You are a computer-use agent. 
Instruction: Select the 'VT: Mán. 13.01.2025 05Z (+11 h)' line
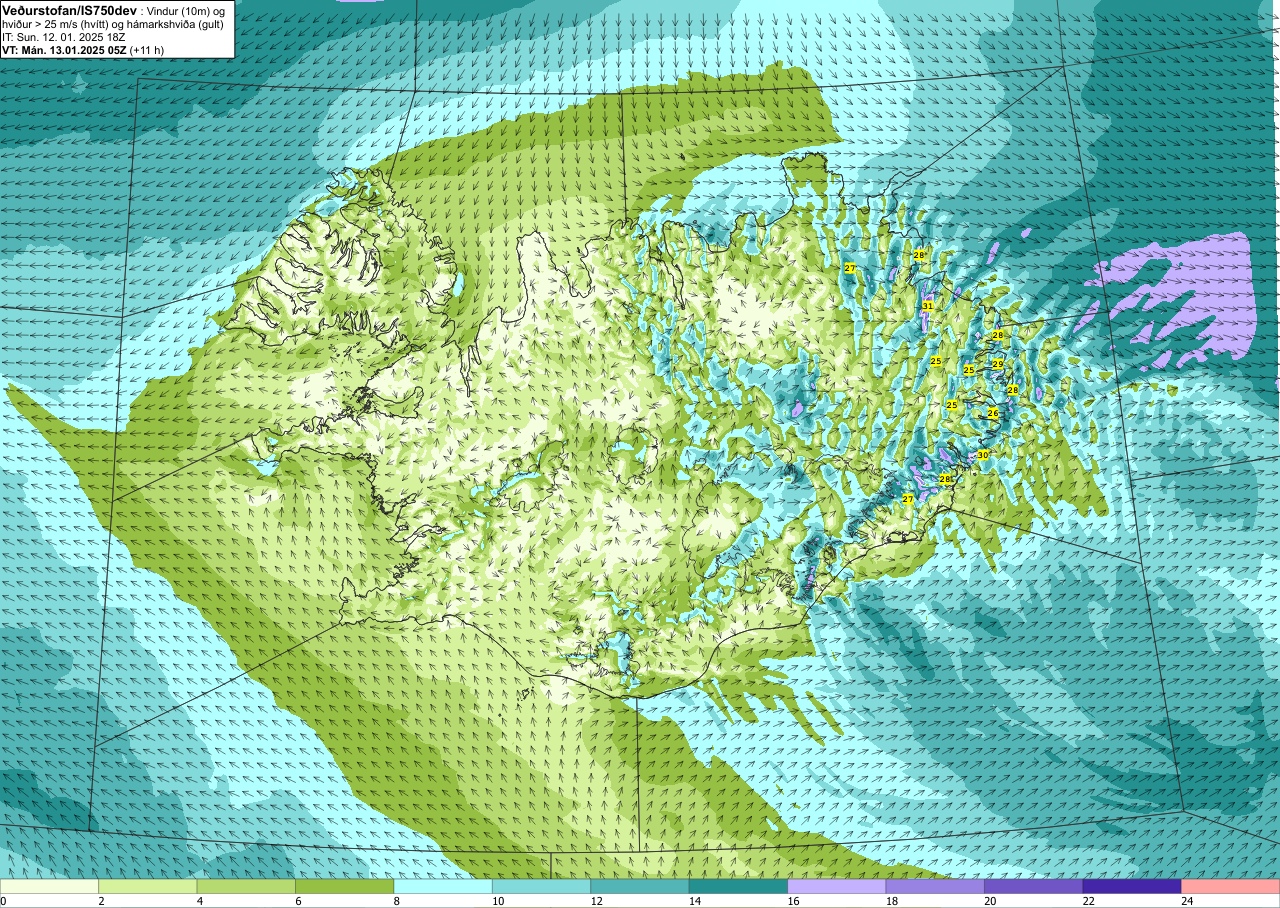coord(83,50)
